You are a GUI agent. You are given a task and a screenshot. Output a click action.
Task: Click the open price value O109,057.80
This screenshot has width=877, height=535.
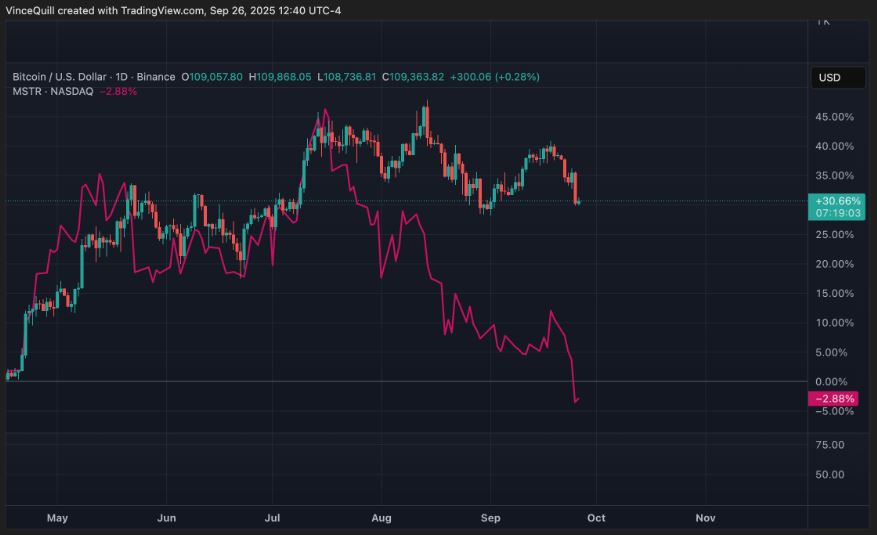(212, 77)
